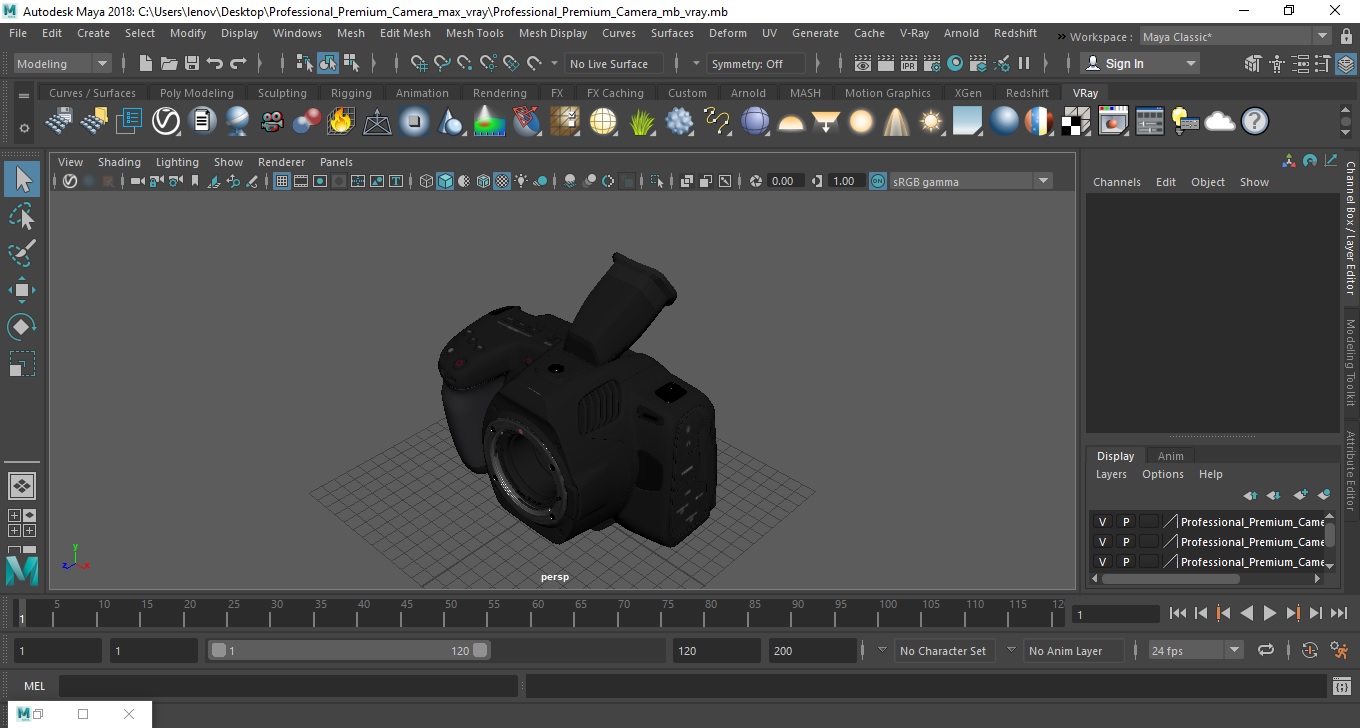
Task: Undo the last action
Action: 215,63
